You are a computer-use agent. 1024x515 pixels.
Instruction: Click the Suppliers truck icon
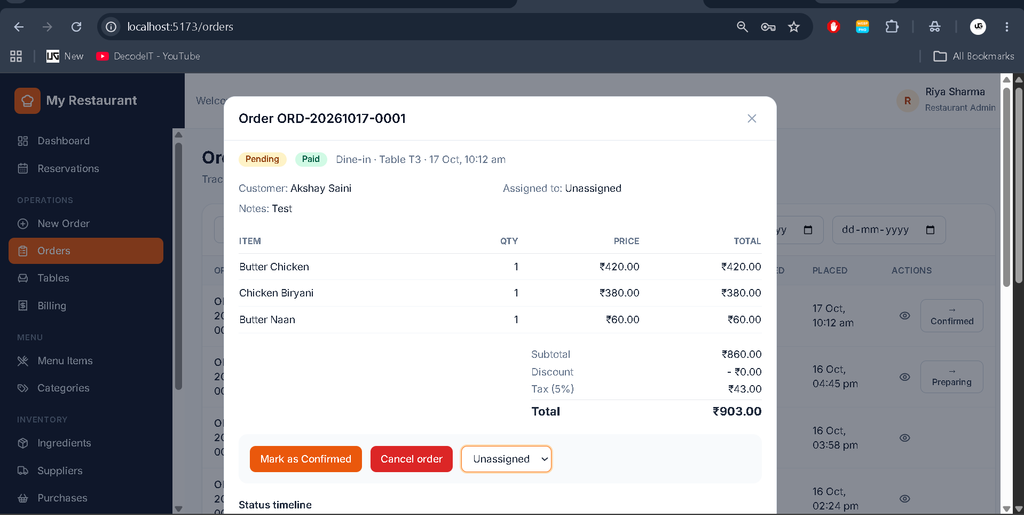pos(23,471)
